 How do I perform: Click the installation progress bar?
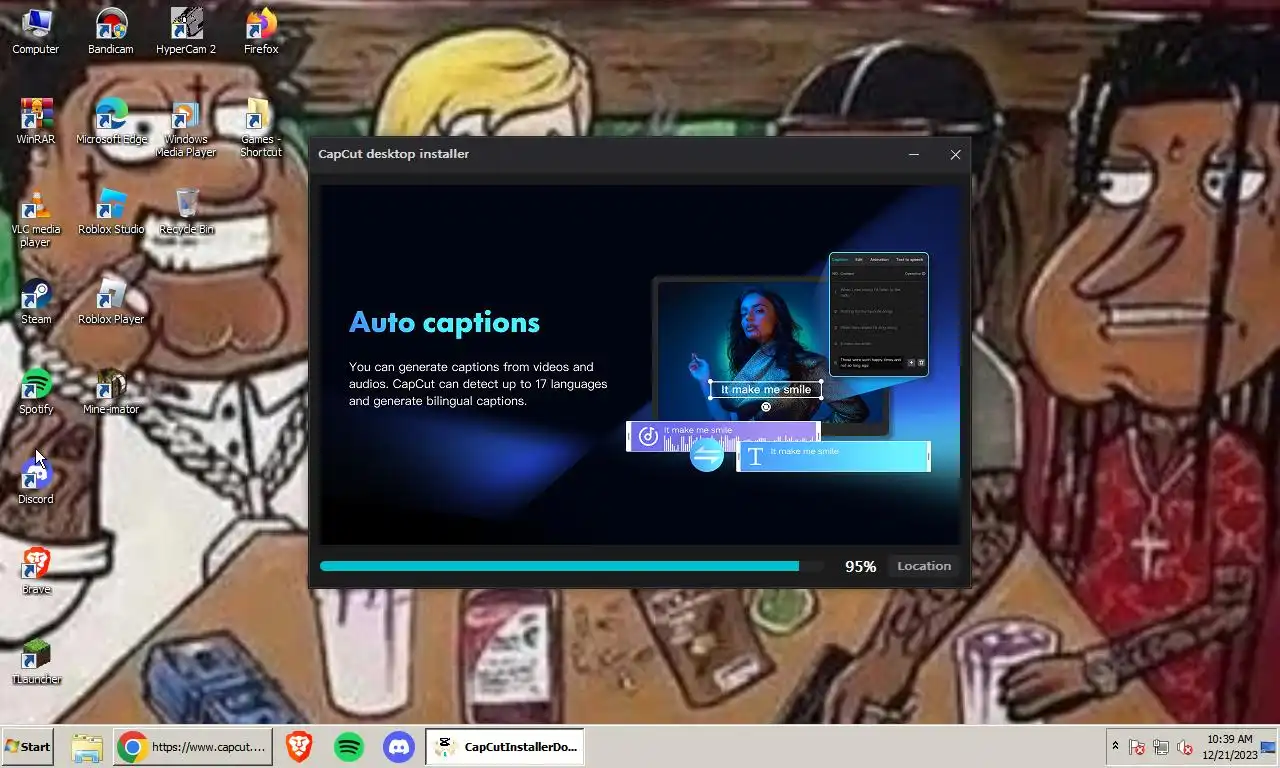(x=571, y=566)
